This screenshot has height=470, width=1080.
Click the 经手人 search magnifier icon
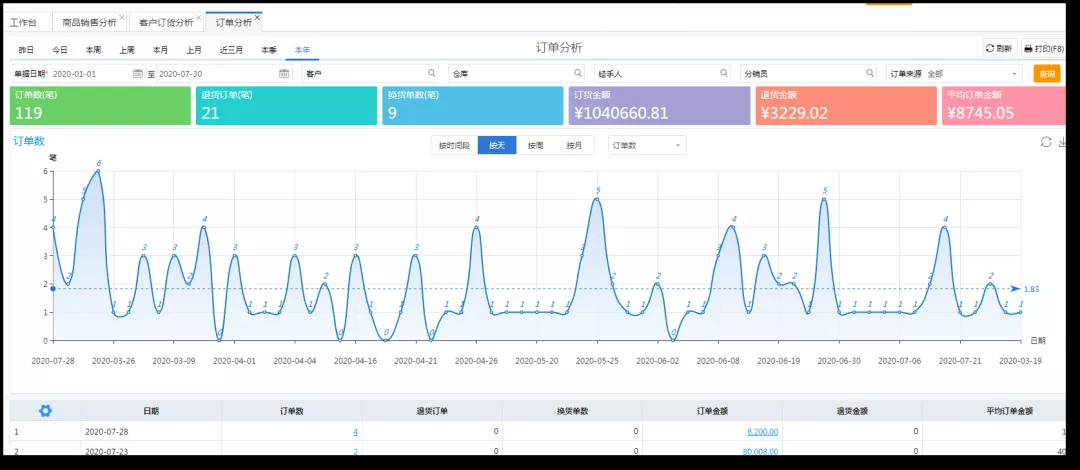tap(724, 73)
